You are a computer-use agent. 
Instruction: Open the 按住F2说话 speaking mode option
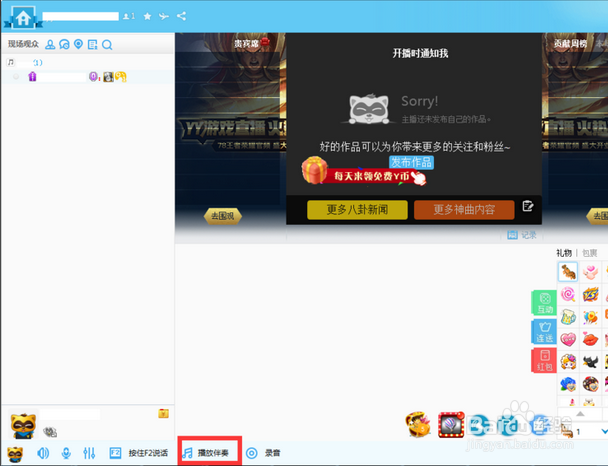148,453
